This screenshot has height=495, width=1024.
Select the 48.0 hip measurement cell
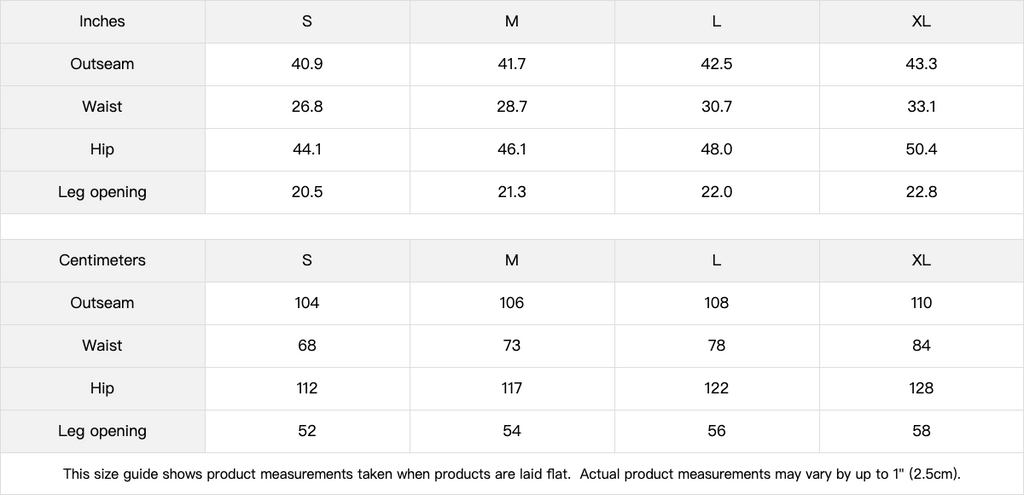tap(717, 149)
